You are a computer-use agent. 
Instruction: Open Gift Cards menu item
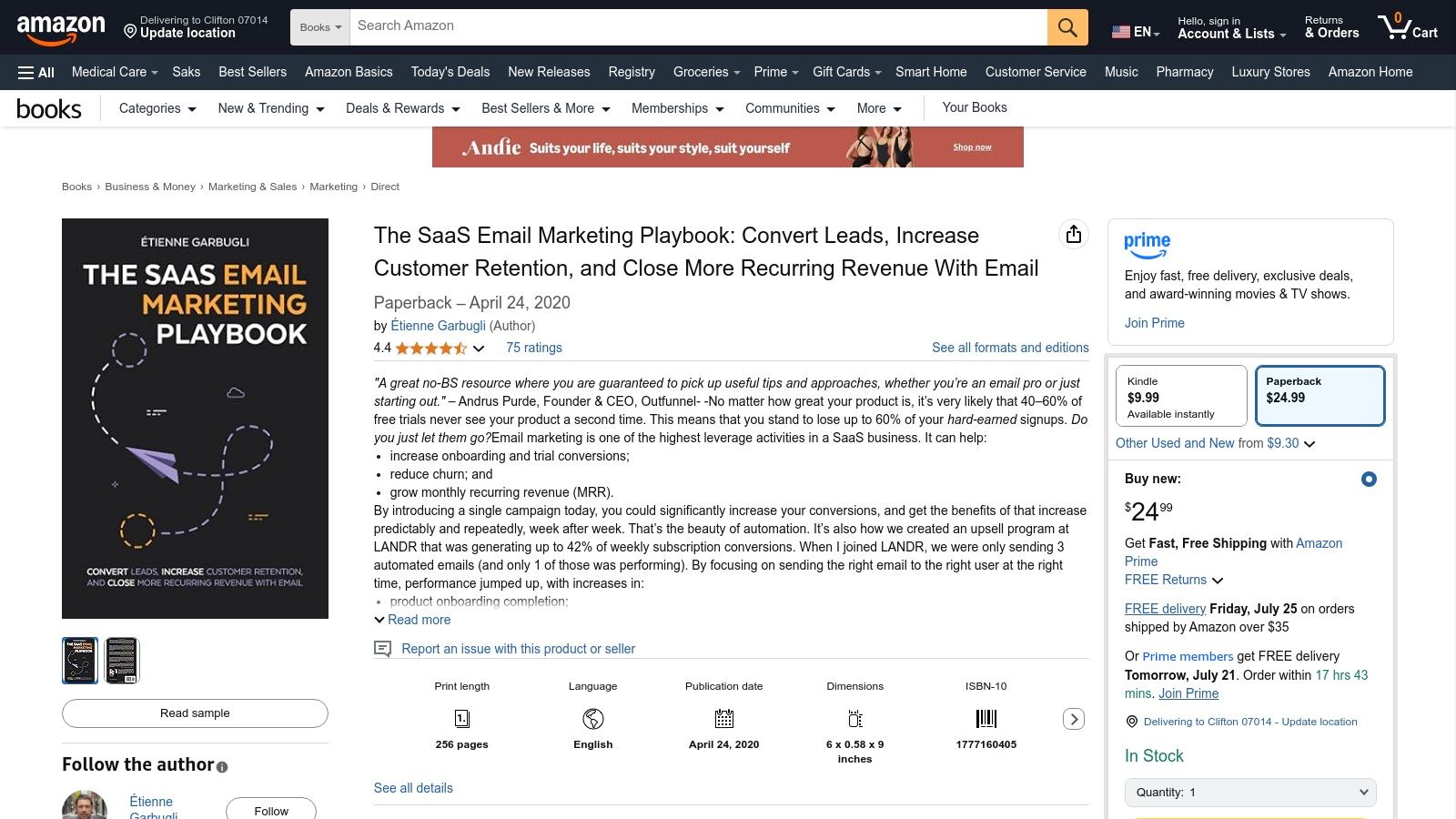point(847,72)
